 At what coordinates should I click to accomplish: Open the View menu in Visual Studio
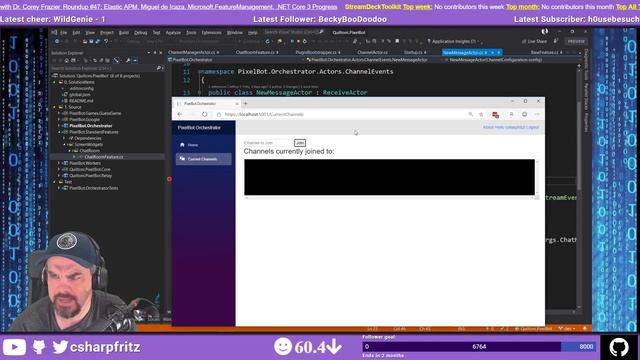[90, 32]
